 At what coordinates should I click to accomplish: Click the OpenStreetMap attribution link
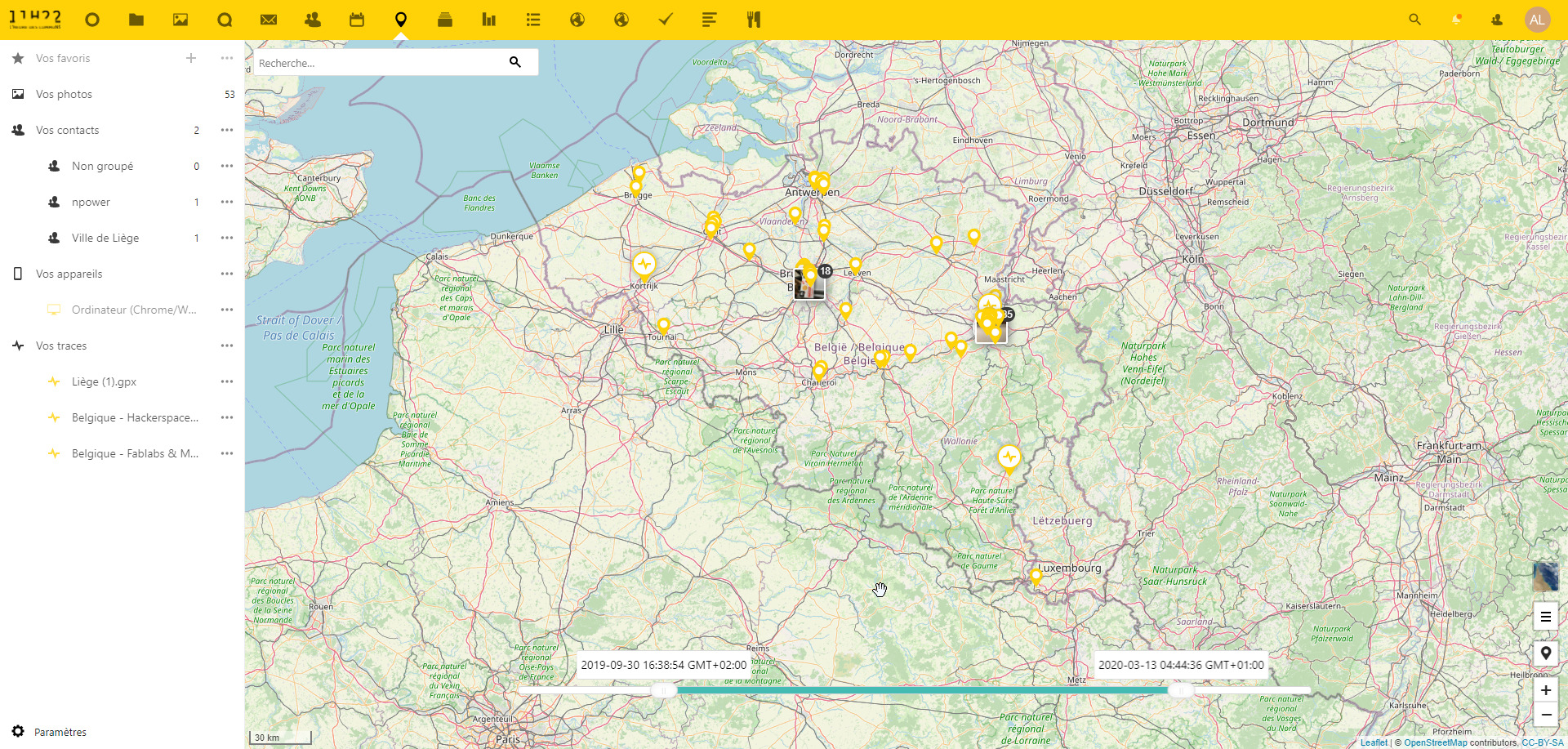tap(1435, 743)
